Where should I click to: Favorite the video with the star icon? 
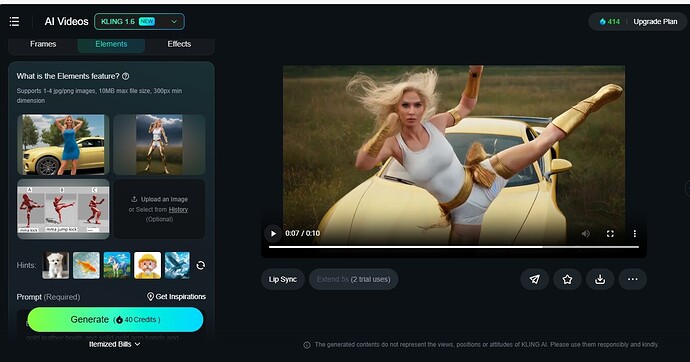567,279
